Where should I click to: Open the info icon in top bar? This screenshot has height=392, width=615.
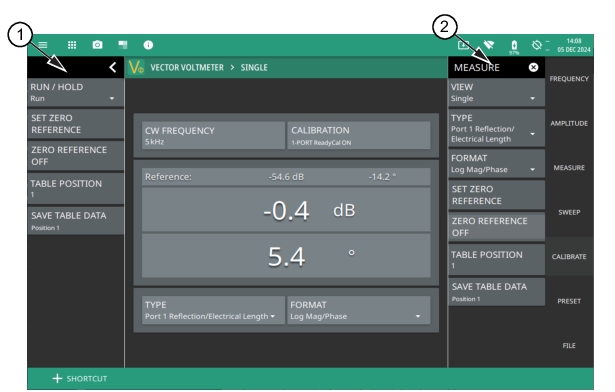(x=148, y=45)
